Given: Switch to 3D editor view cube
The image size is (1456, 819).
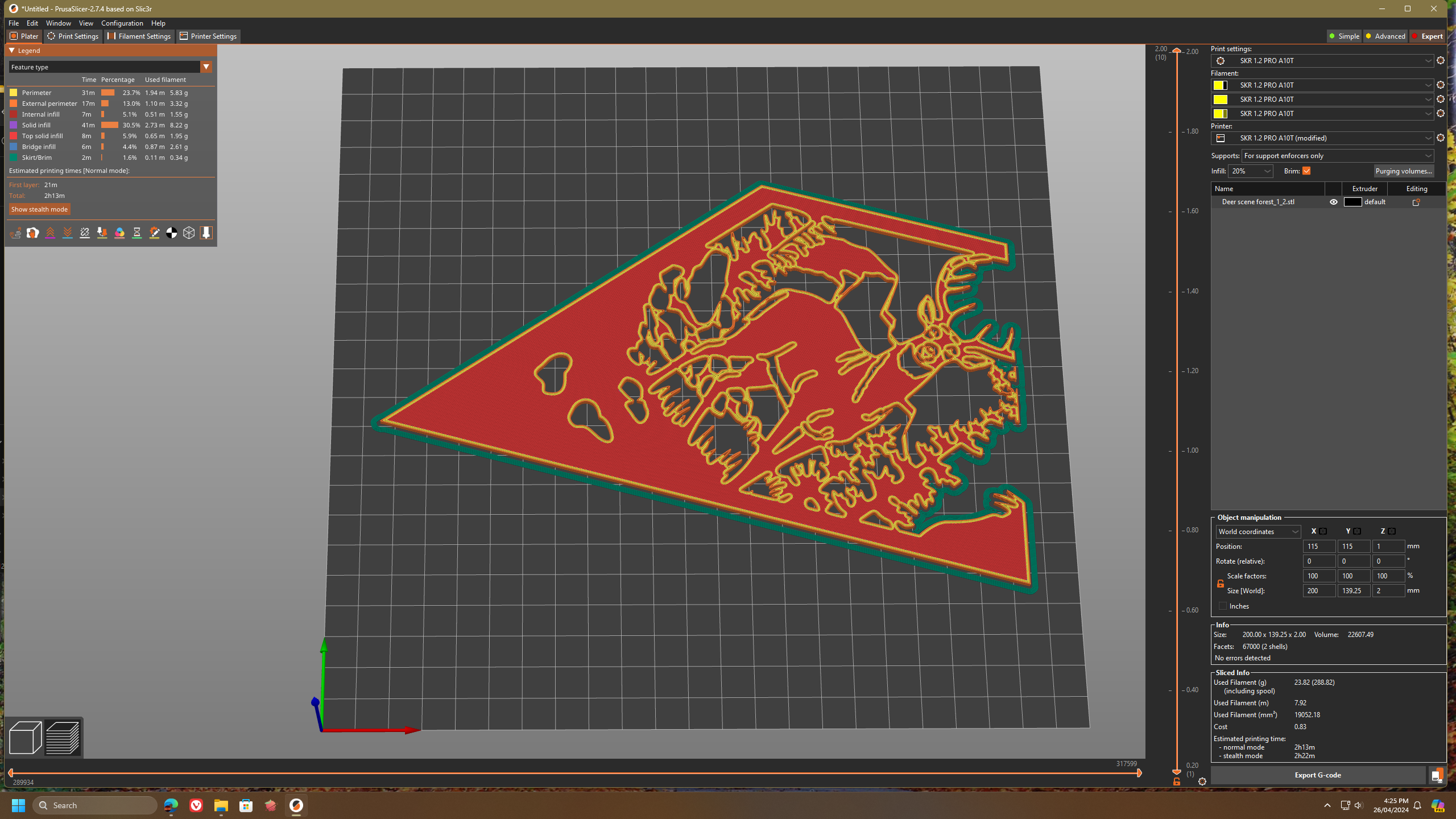Looking at the screenshot, I should click(x=25, y=738).
